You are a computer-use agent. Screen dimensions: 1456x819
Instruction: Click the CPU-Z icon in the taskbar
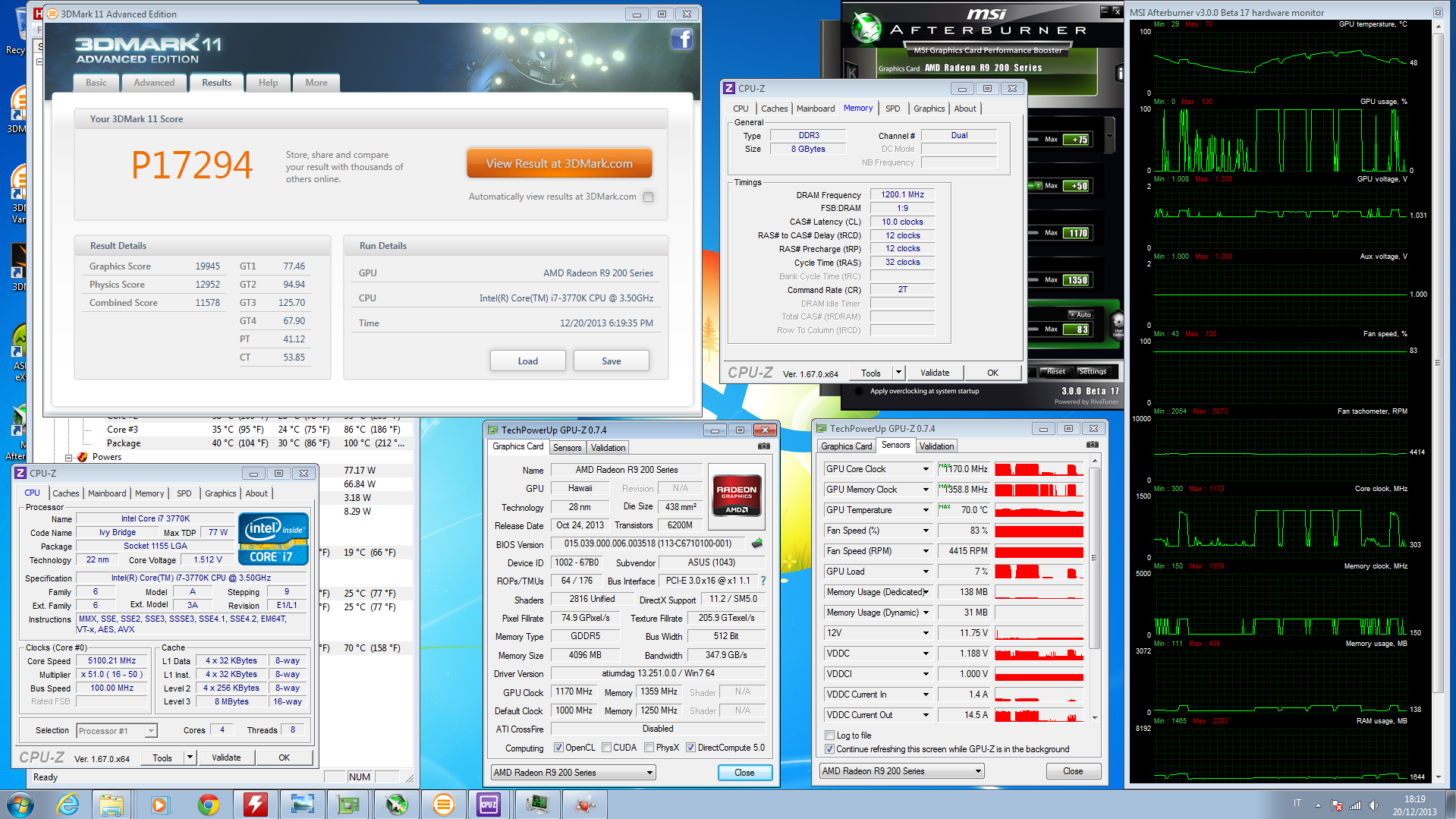coord(489,804)
